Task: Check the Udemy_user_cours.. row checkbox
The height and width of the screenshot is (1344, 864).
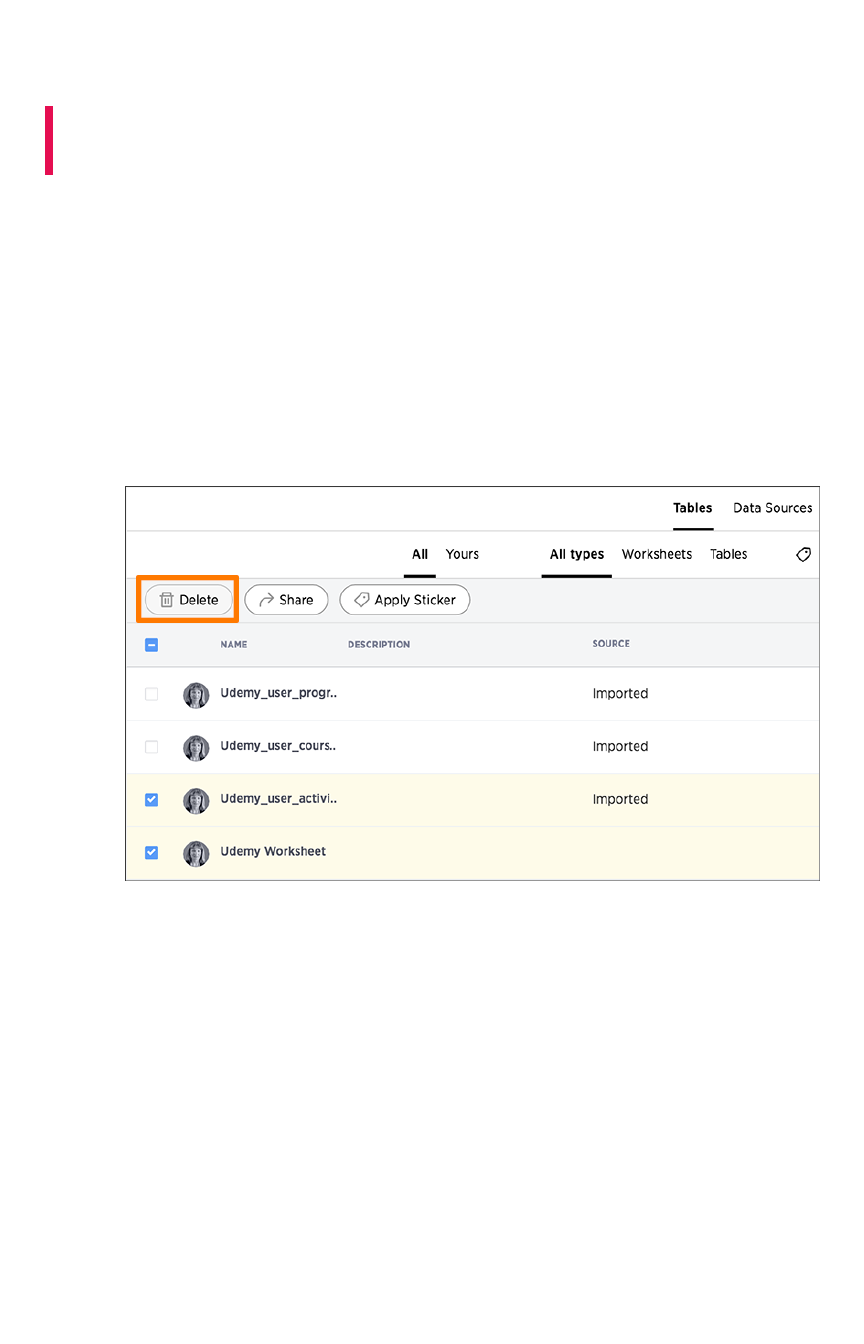Action: 152,747
